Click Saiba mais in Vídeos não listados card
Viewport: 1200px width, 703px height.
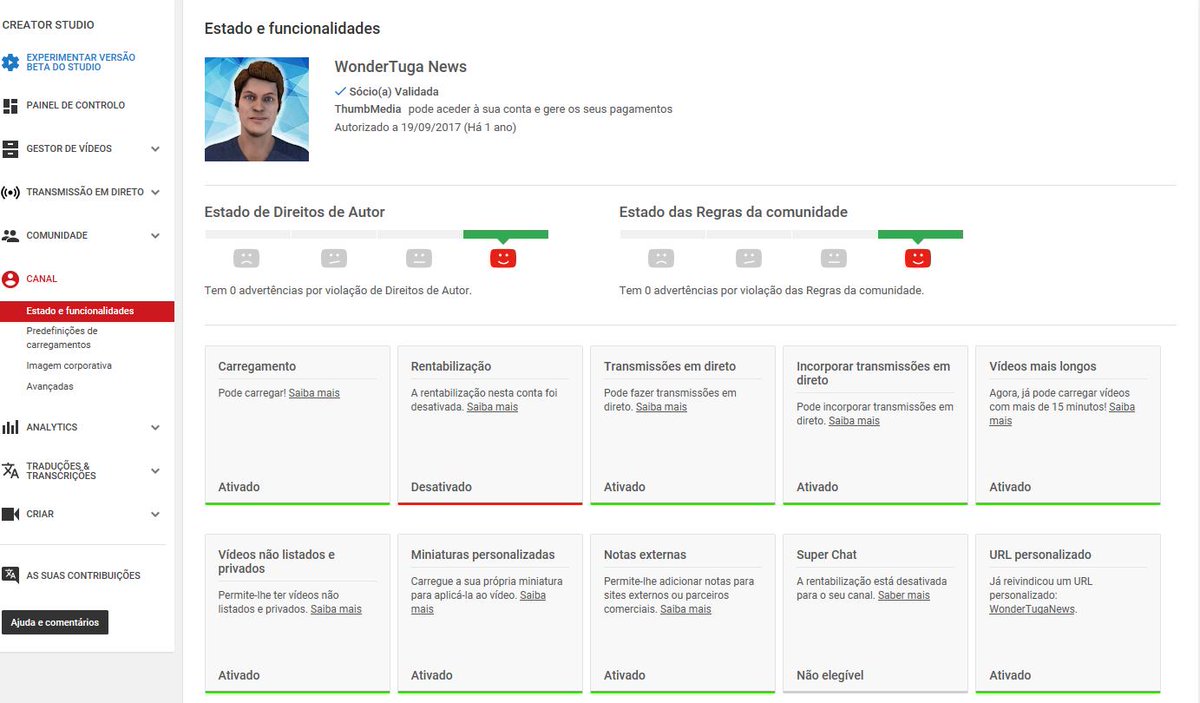pos(336,609)
